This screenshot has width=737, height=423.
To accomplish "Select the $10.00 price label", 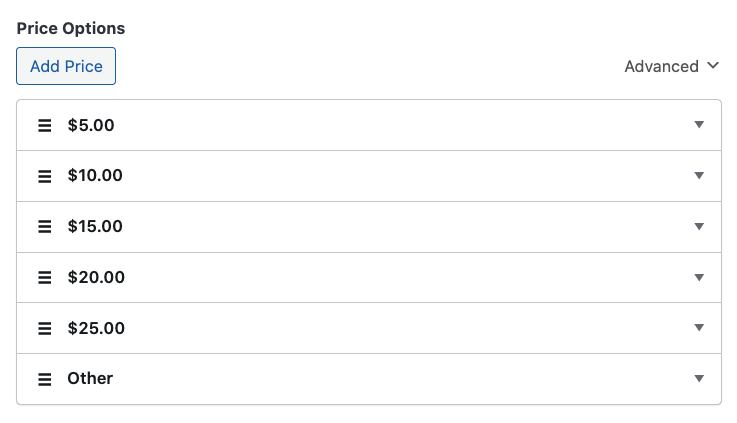I will 95,176.
